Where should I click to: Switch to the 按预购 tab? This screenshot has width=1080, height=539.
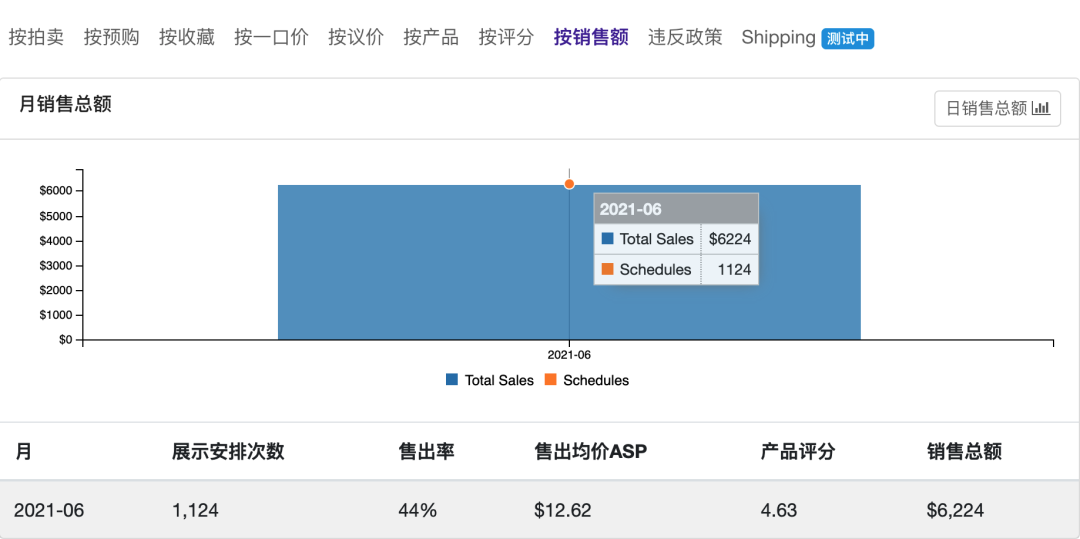coord(112,37)
